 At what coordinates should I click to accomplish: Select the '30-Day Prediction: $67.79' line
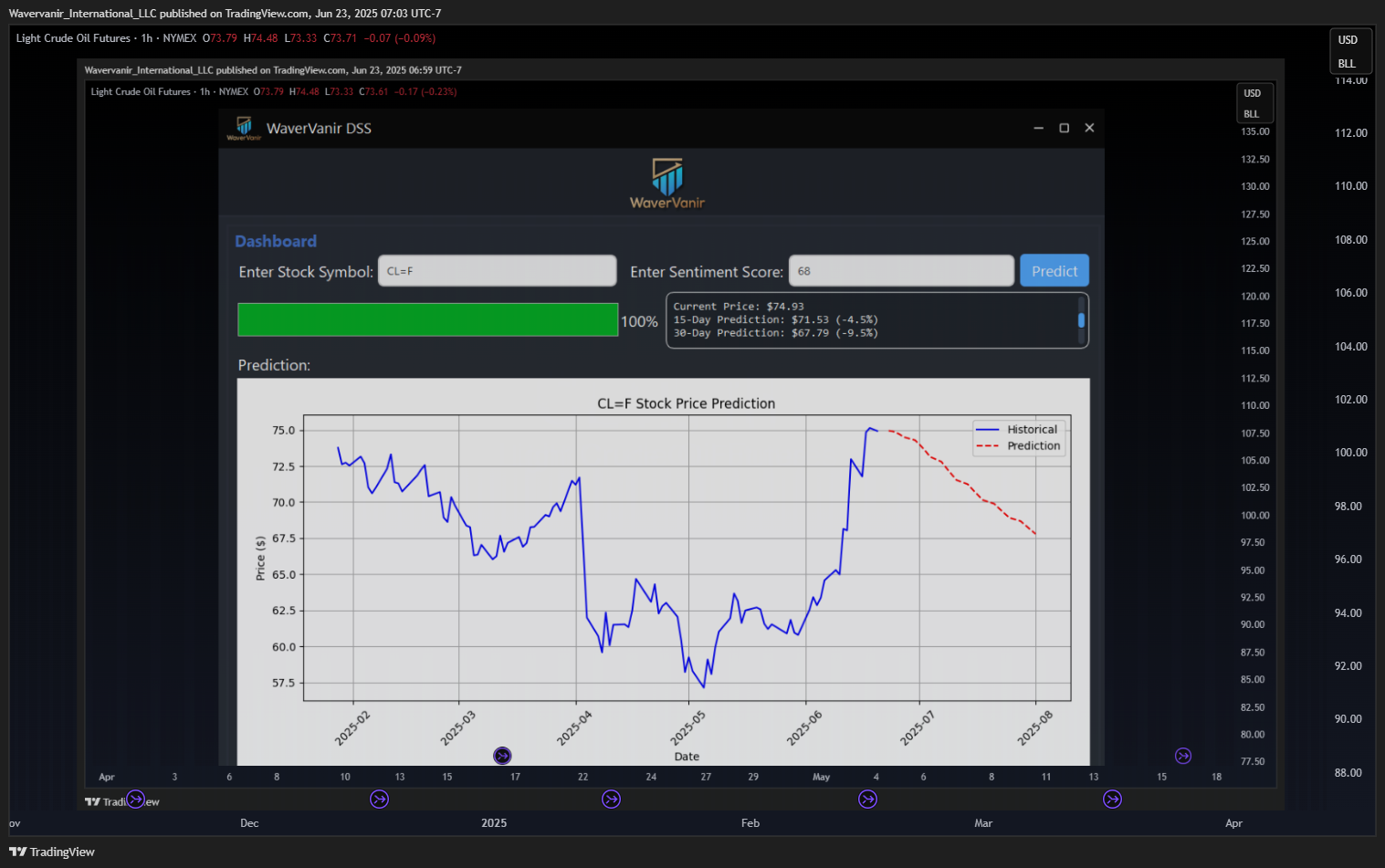click(x=775, y=333)
